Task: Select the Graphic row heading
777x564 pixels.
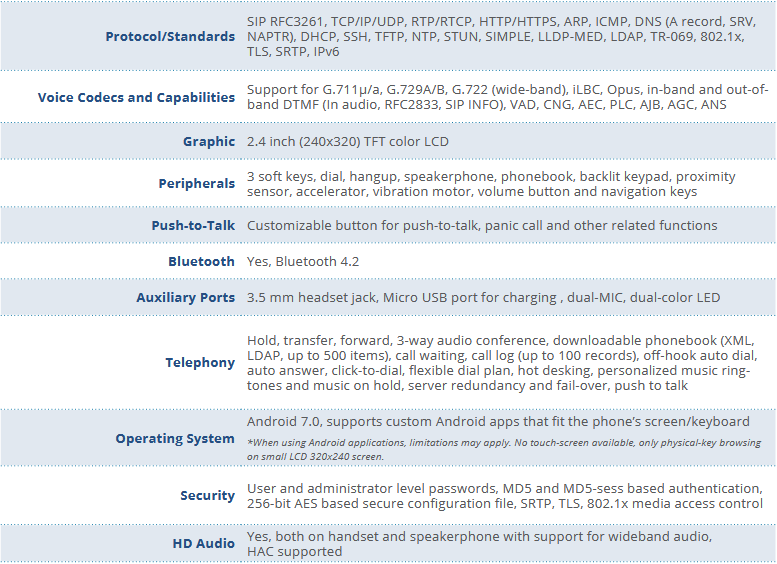Action: pos(208,142)
